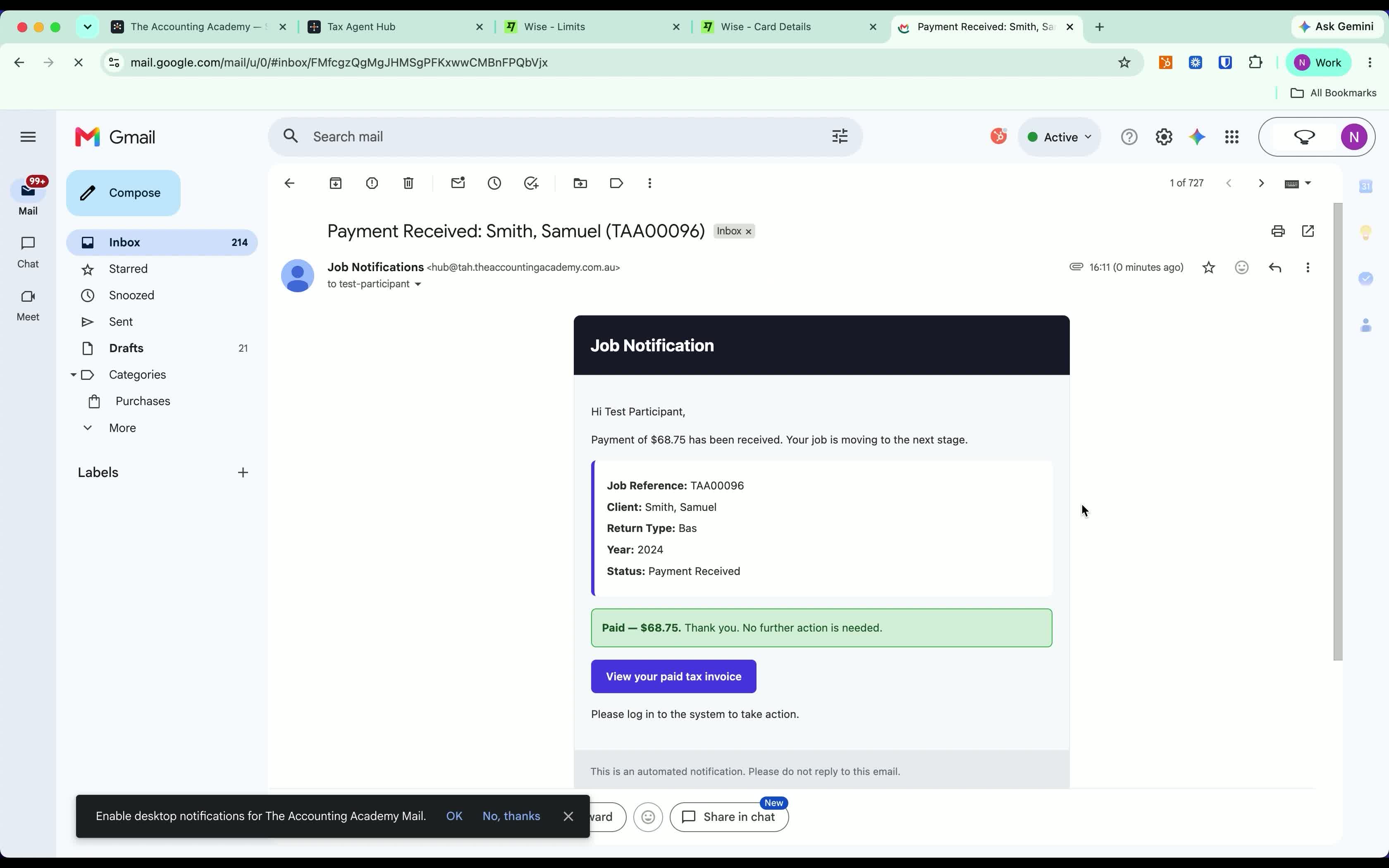
Task: Reply to the Job Notifications message
Action: coord(1275,267)
